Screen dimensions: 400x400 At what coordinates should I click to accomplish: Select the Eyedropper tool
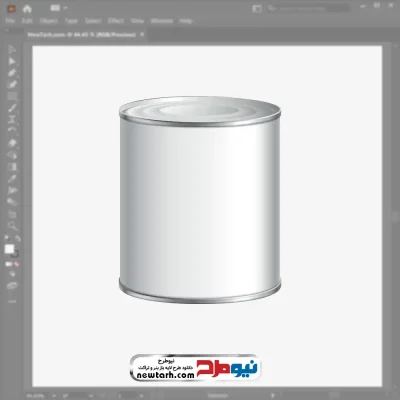click(12, 179)
